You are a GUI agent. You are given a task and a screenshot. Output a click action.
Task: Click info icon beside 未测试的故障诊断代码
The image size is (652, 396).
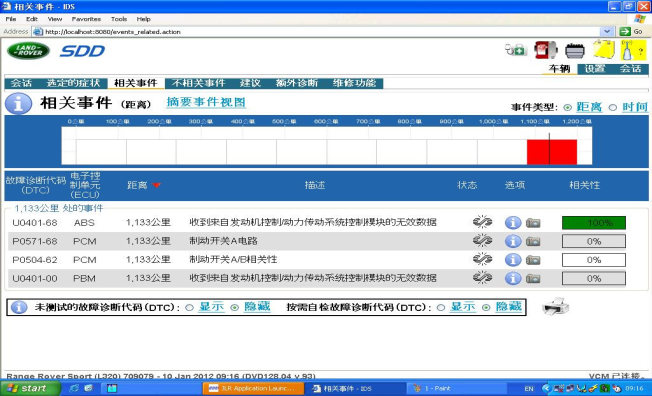tap(19, 307)
